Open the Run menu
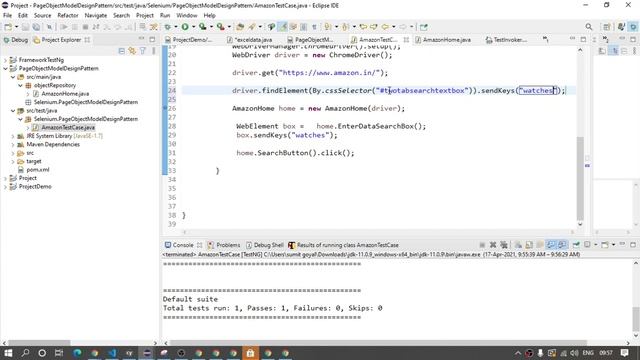Screen dimensions: 640x360 coord(165,16)
